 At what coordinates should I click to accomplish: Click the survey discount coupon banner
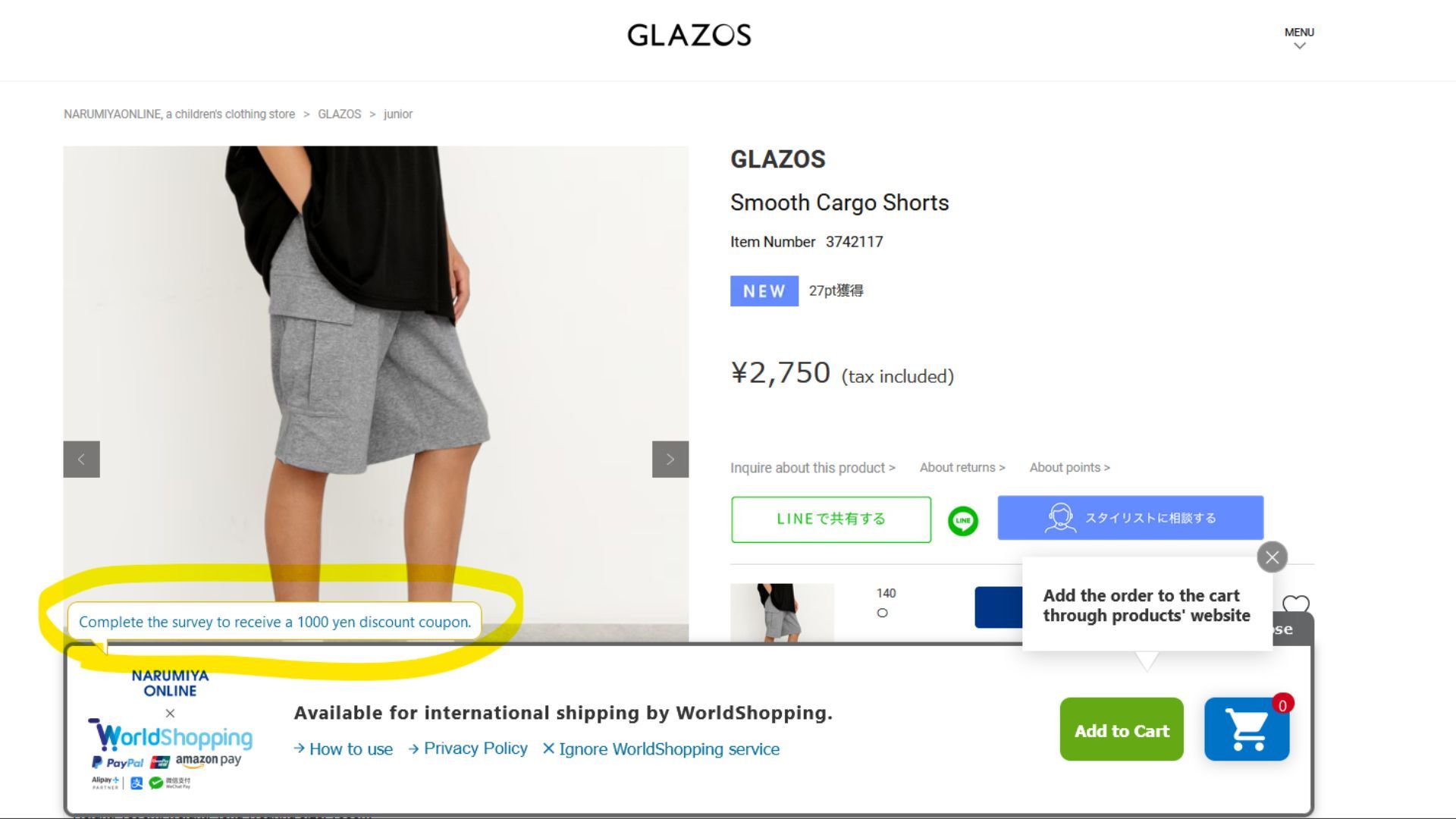pyautogui.click(x=275, y=622)
